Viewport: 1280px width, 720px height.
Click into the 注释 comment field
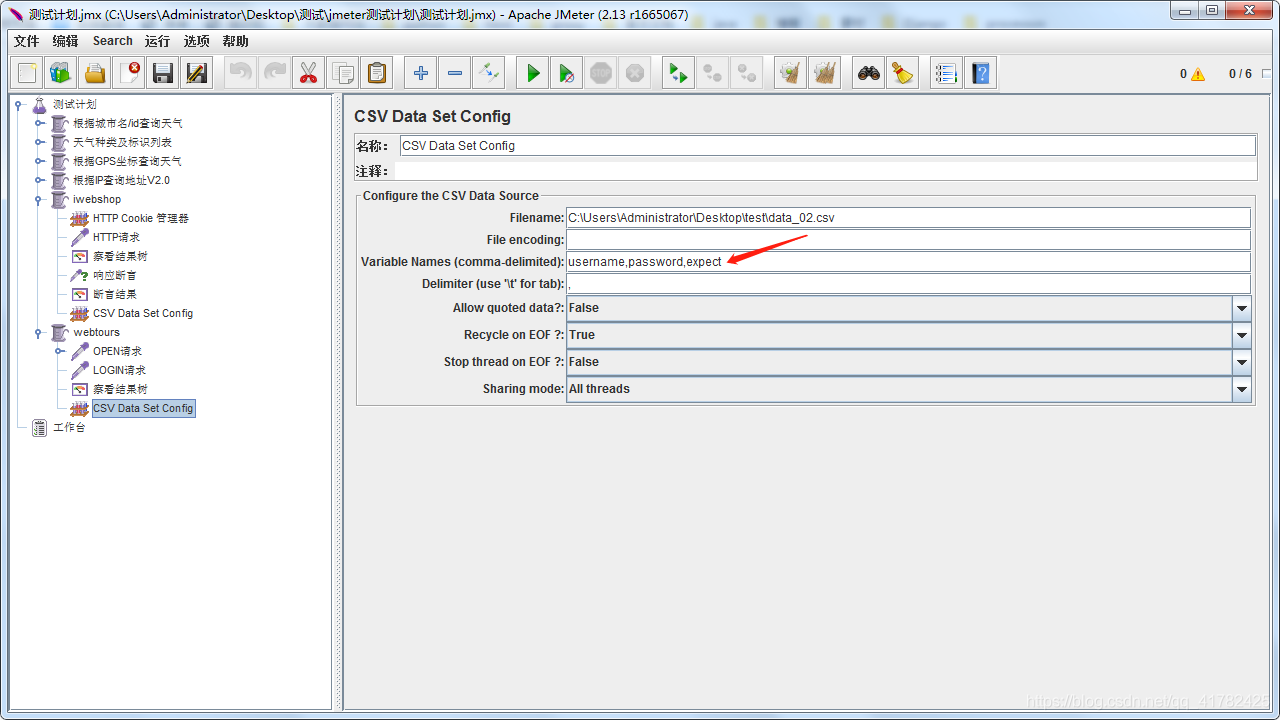pyautogui.click(x=825, y=171)
